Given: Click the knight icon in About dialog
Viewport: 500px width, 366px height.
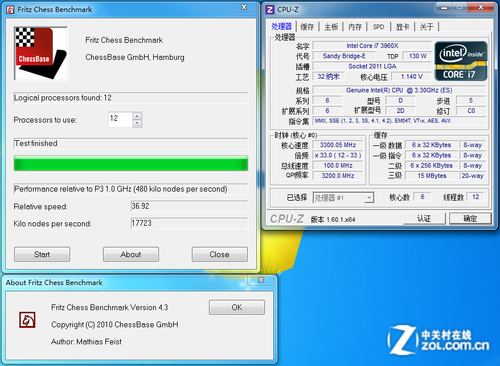Looking at the screenshot, I should [x=27, y=320].
